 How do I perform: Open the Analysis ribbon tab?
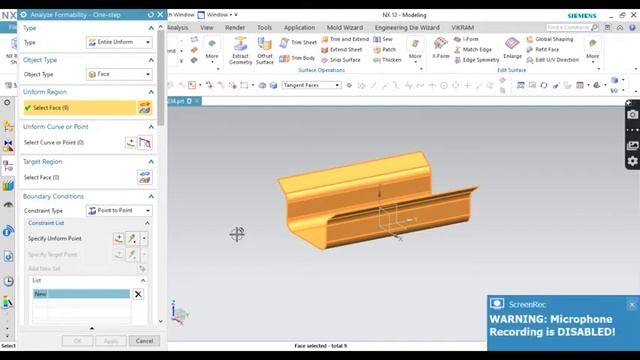point(178,27)
